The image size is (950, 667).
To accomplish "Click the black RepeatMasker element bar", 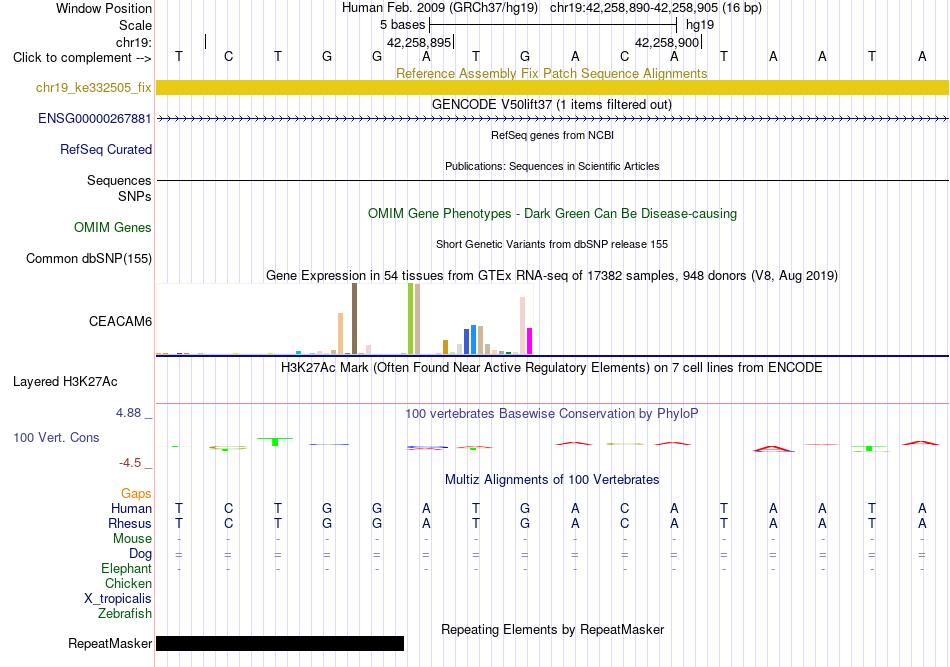I will (x=280, y=643).
